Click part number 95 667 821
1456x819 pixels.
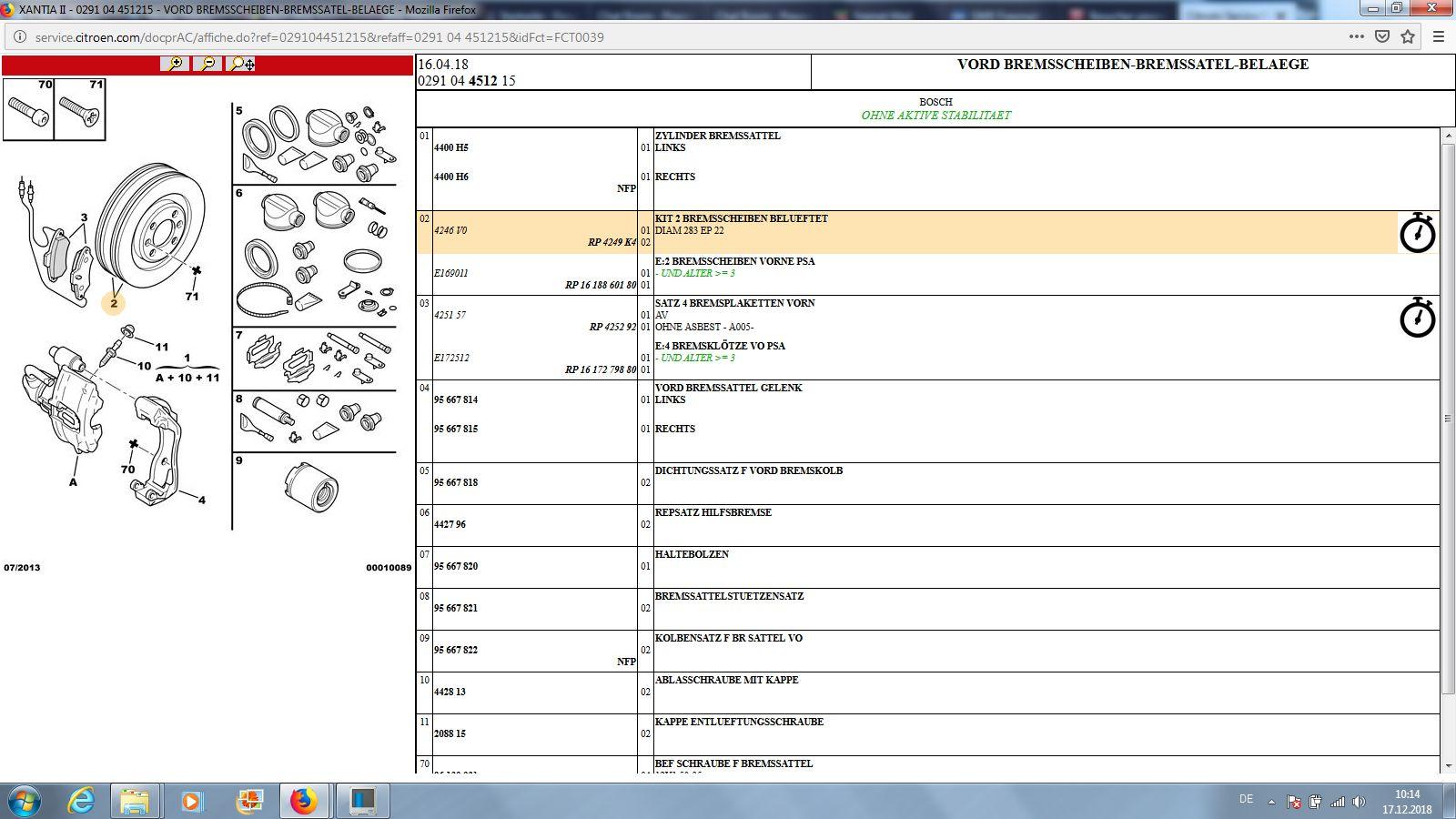456,608
